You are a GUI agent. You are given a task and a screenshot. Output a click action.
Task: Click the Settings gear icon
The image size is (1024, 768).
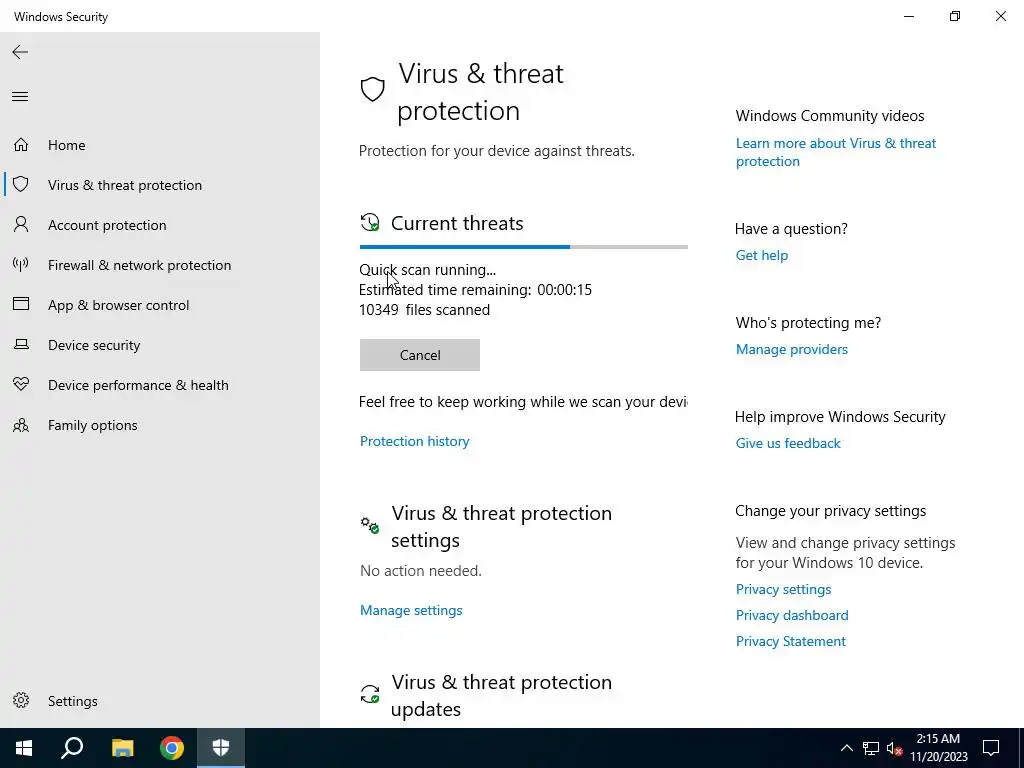coord(21,700)
